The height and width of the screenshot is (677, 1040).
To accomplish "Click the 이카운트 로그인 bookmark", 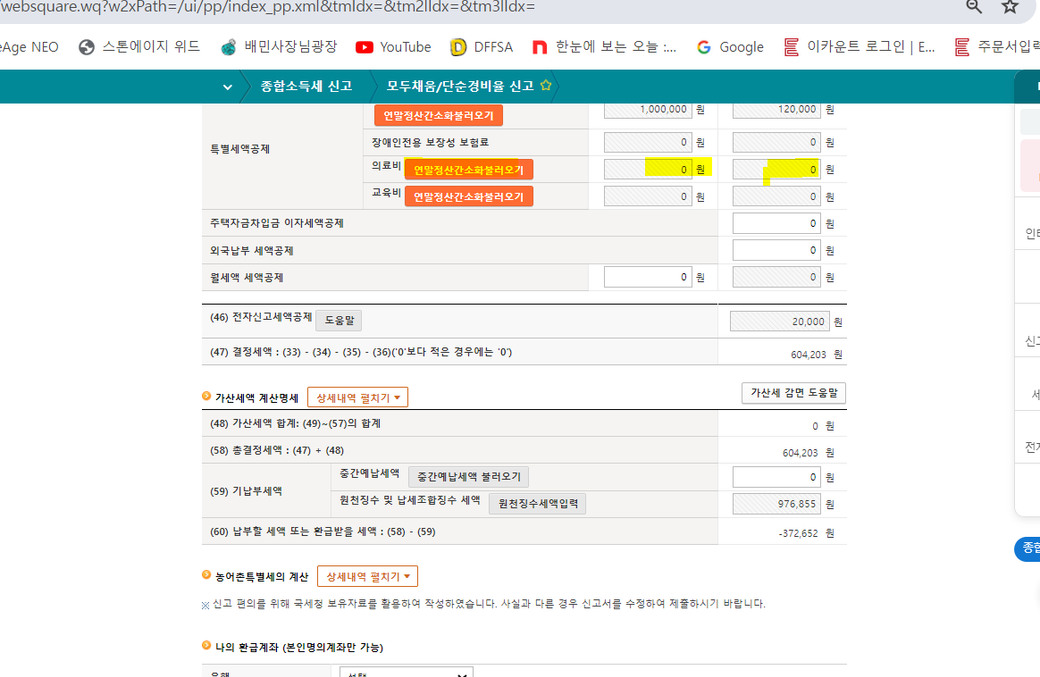I will (859, 47).
